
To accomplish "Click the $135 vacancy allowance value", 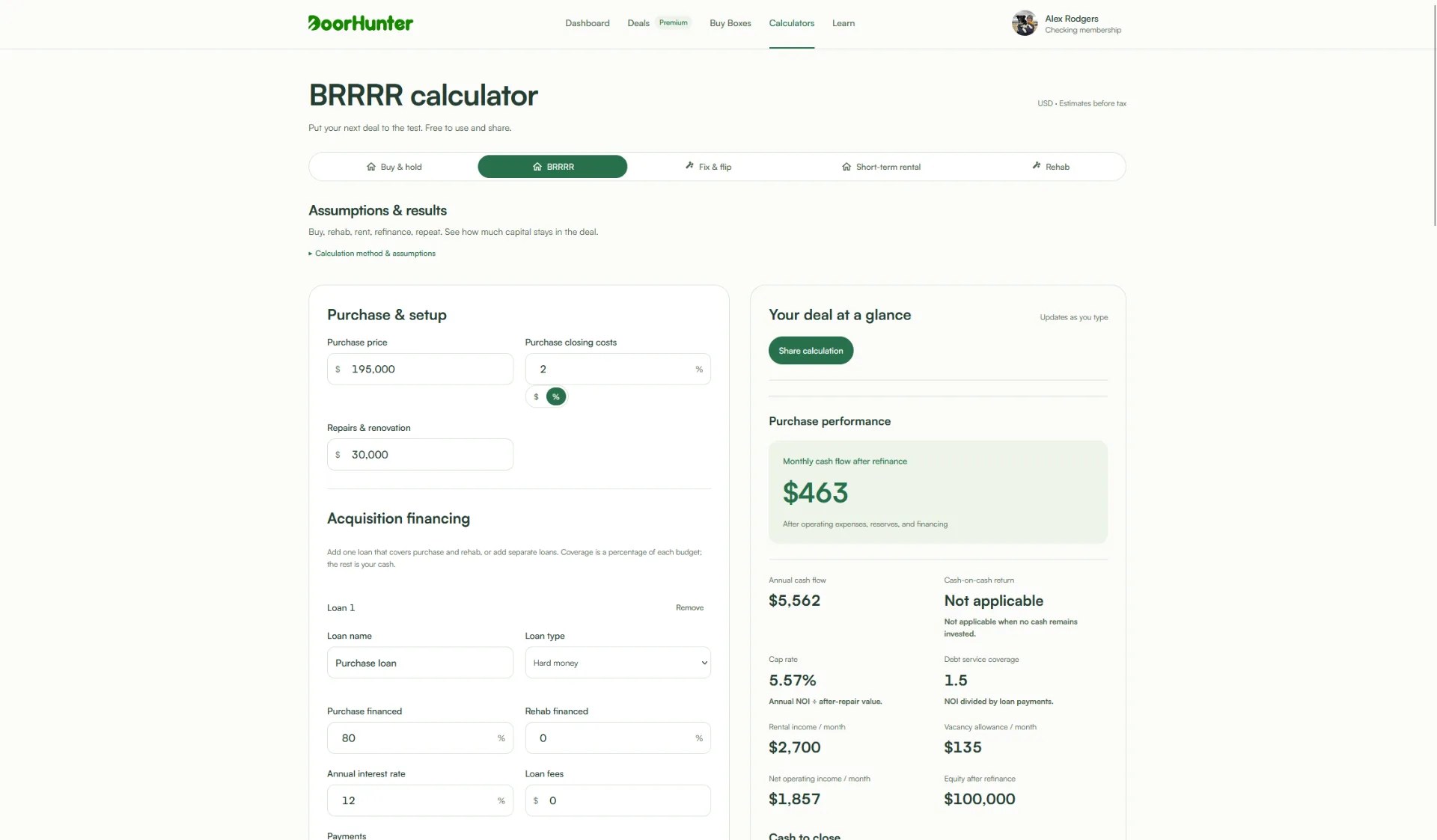I will point(962,747).
